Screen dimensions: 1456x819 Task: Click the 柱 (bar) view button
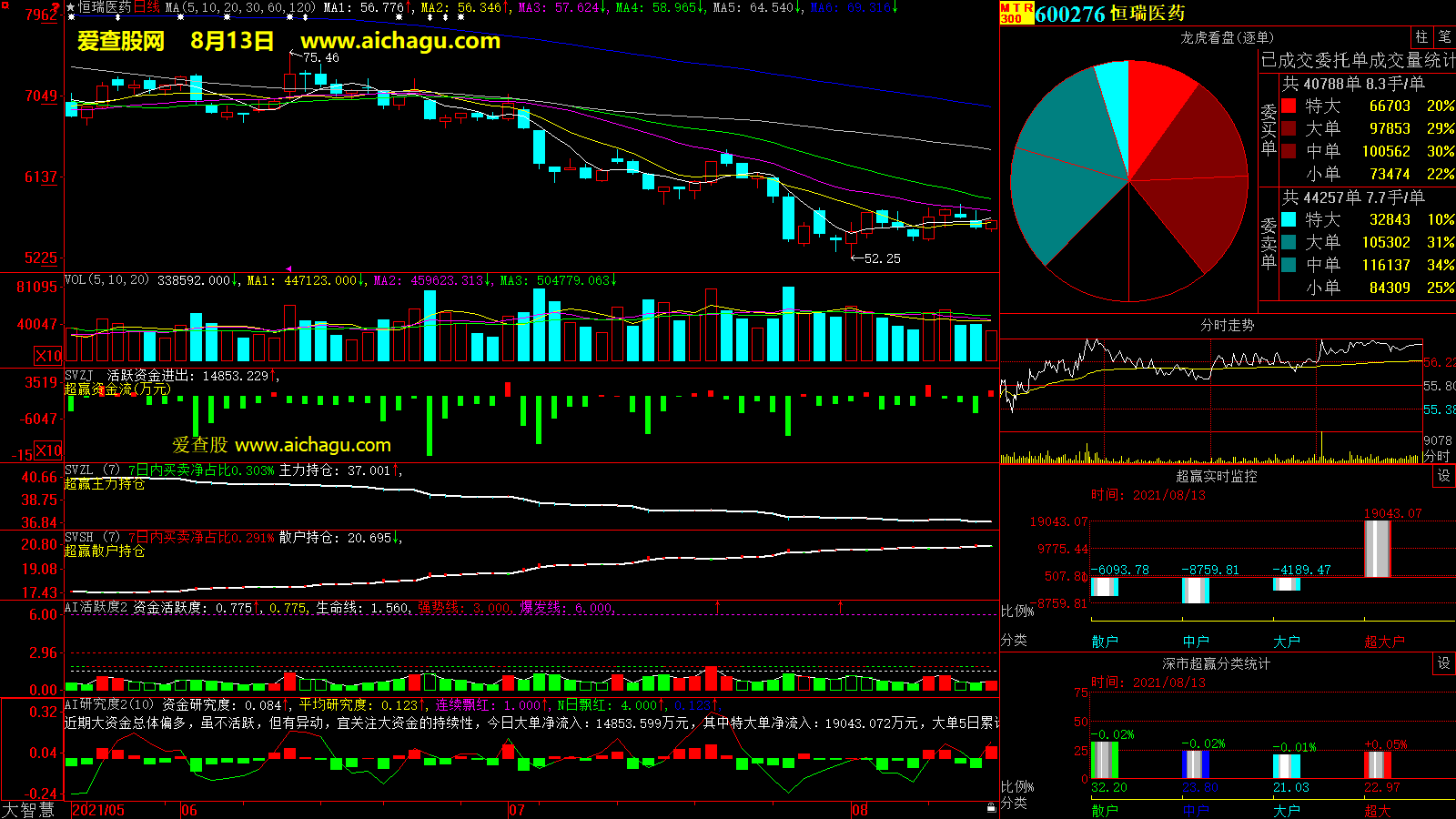coord(1421,37)
